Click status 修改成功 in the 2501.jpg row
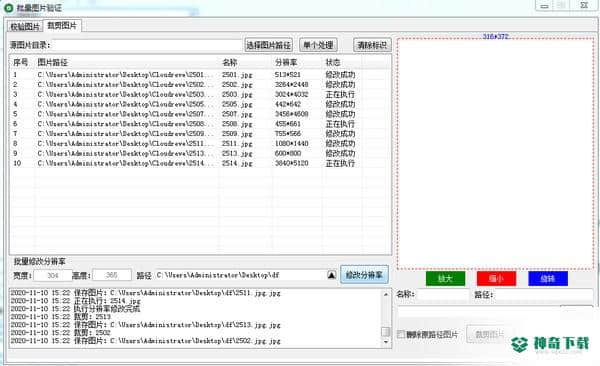Viewport: 600px width, 366px height. pos(340,75)
